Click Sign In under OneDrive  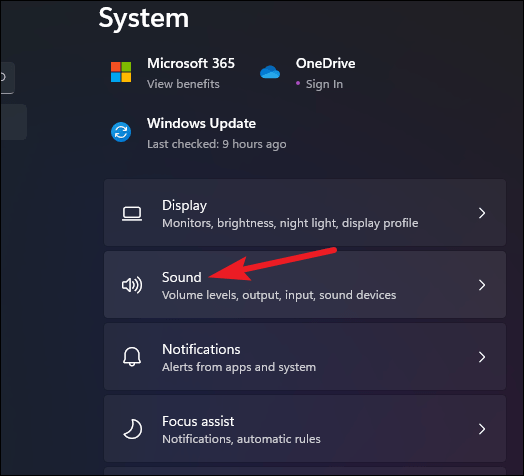coord(324,84)
